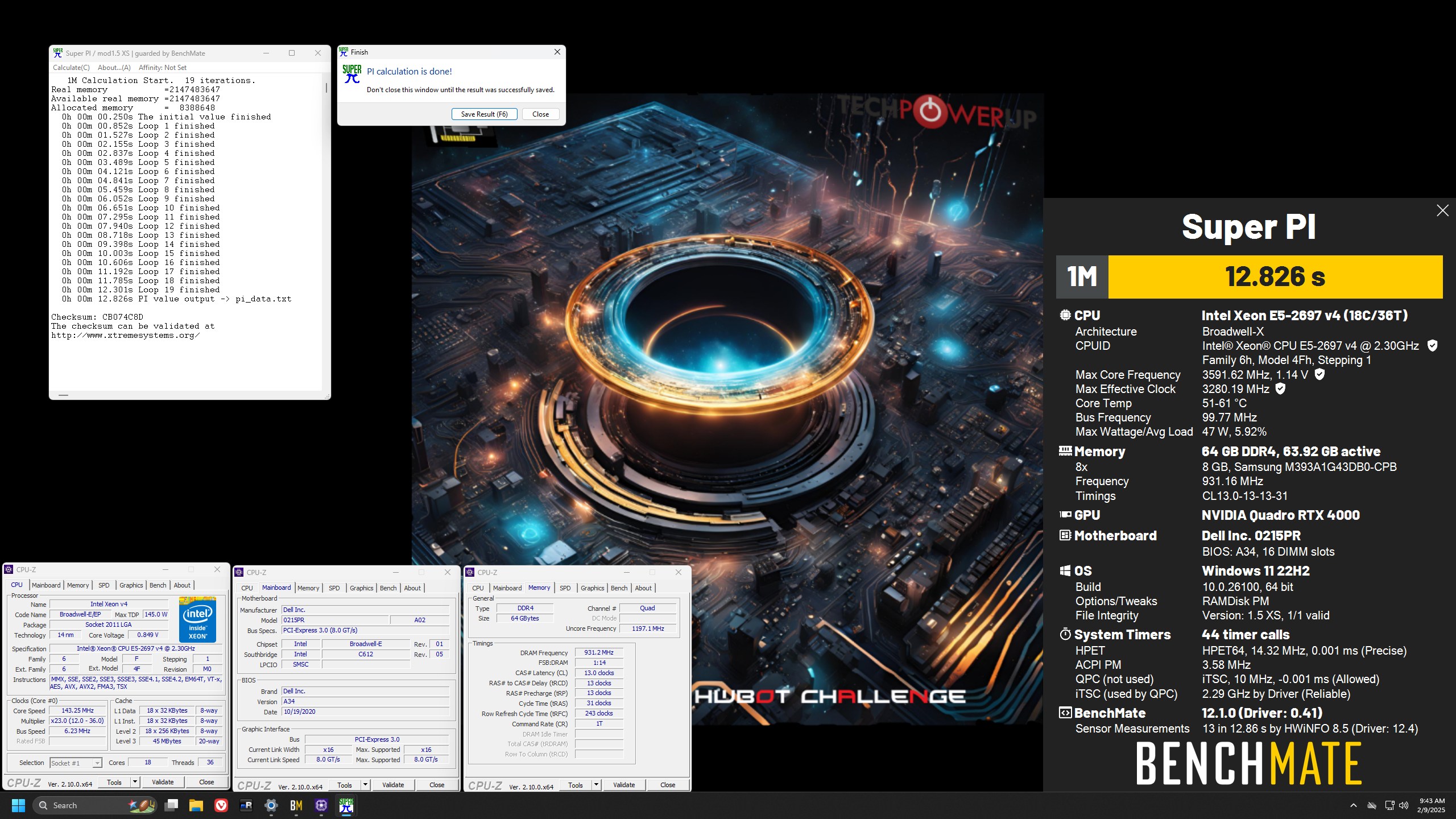Click the Super PI output vertical scrollbar

326,232
